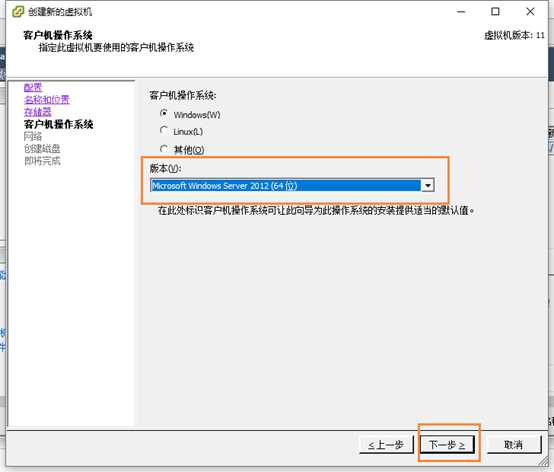Screen dimensions: 554x472
Task: Minimize the 创建新的虚拟机 window
Action: coord(461,12)
